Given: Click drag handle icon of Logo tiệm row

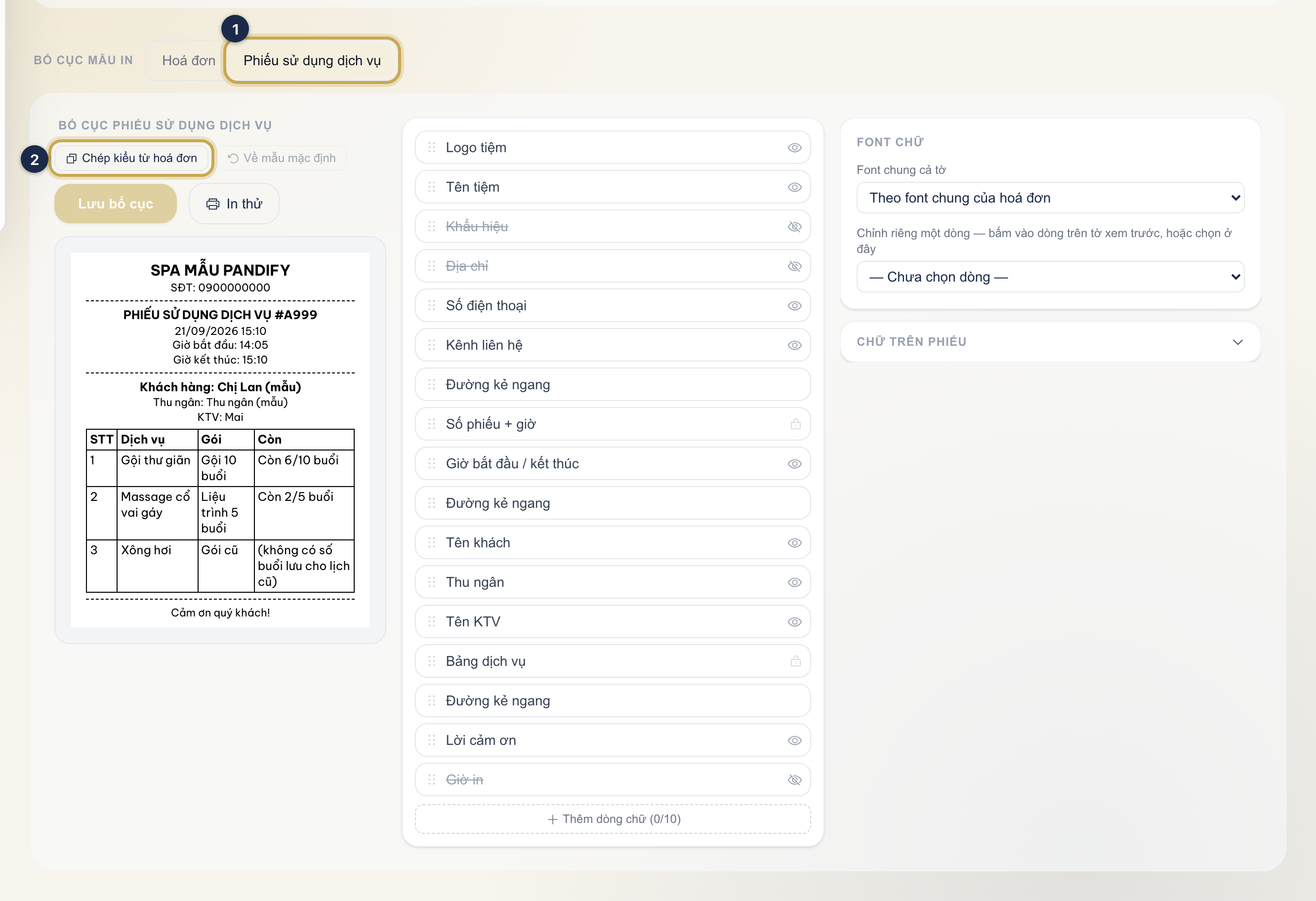Looking at the screenshot, I should pyautogui.click(x=431, y=147).
